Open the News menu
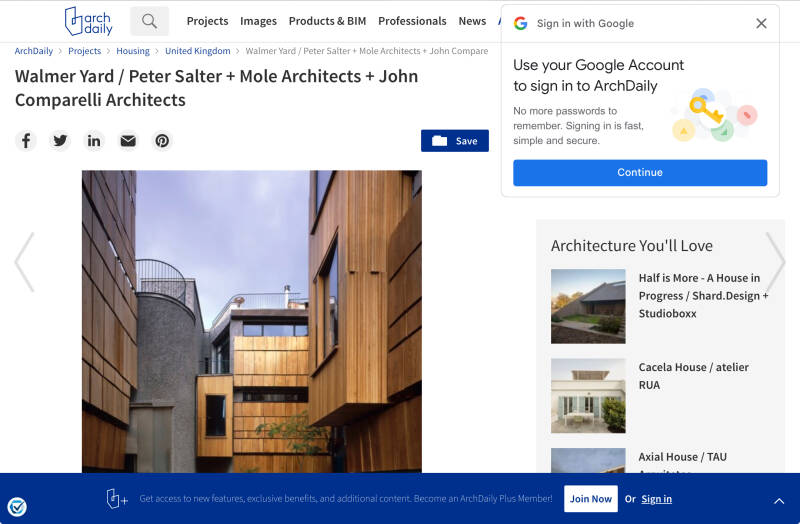800x524 pixels. (x=472, y=21)
